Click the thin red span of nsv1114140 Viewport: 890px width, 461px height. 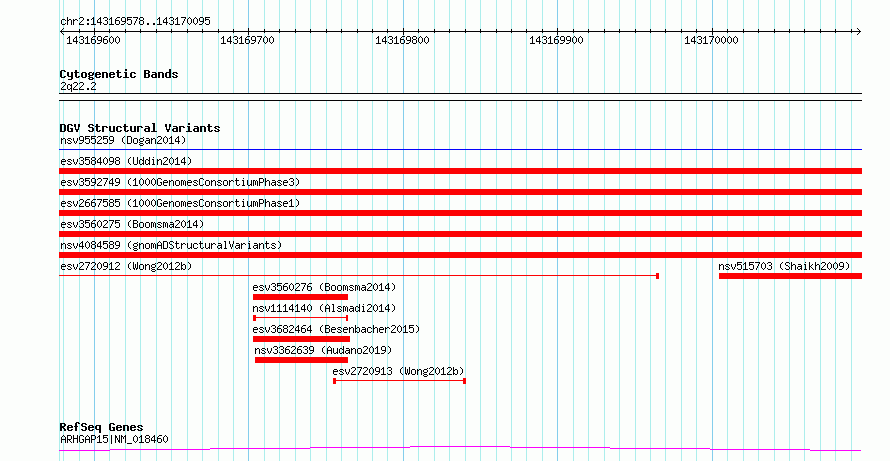300,318
